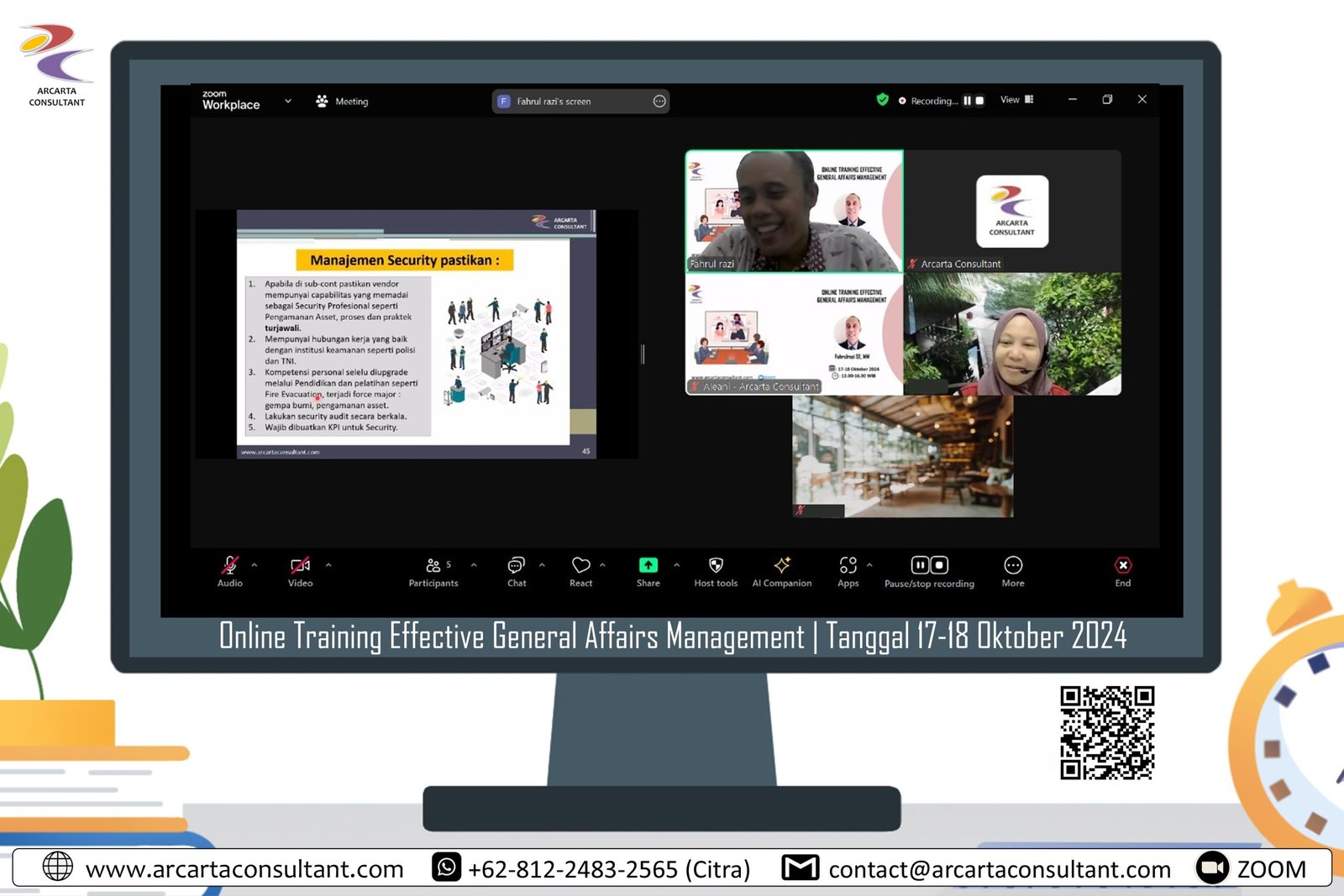This screenshot has width=1344, height=896.
Task: Unmute the microphone with Audio button
Action: [x=229, y=566]
